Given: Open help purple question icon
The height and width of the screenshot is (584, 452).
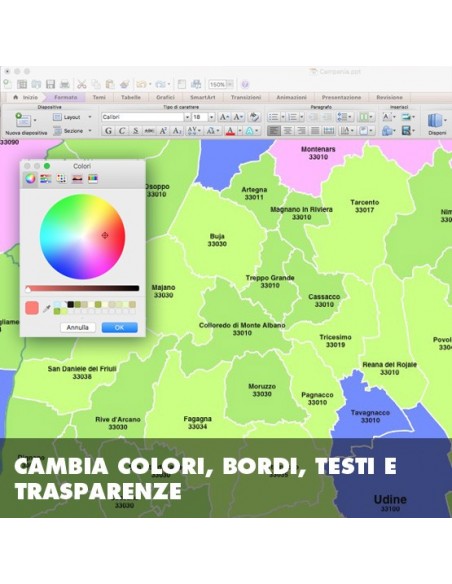Looking at the screenshot, I should [245, 85].
